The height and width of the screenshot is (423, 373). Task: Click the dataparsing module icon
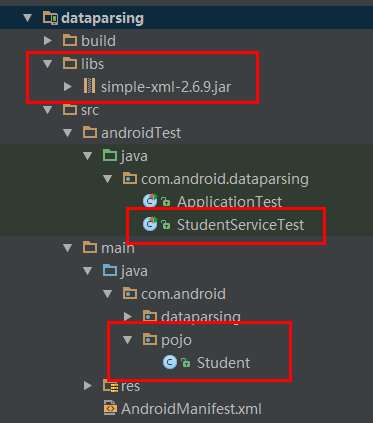[x=50, y=18]
